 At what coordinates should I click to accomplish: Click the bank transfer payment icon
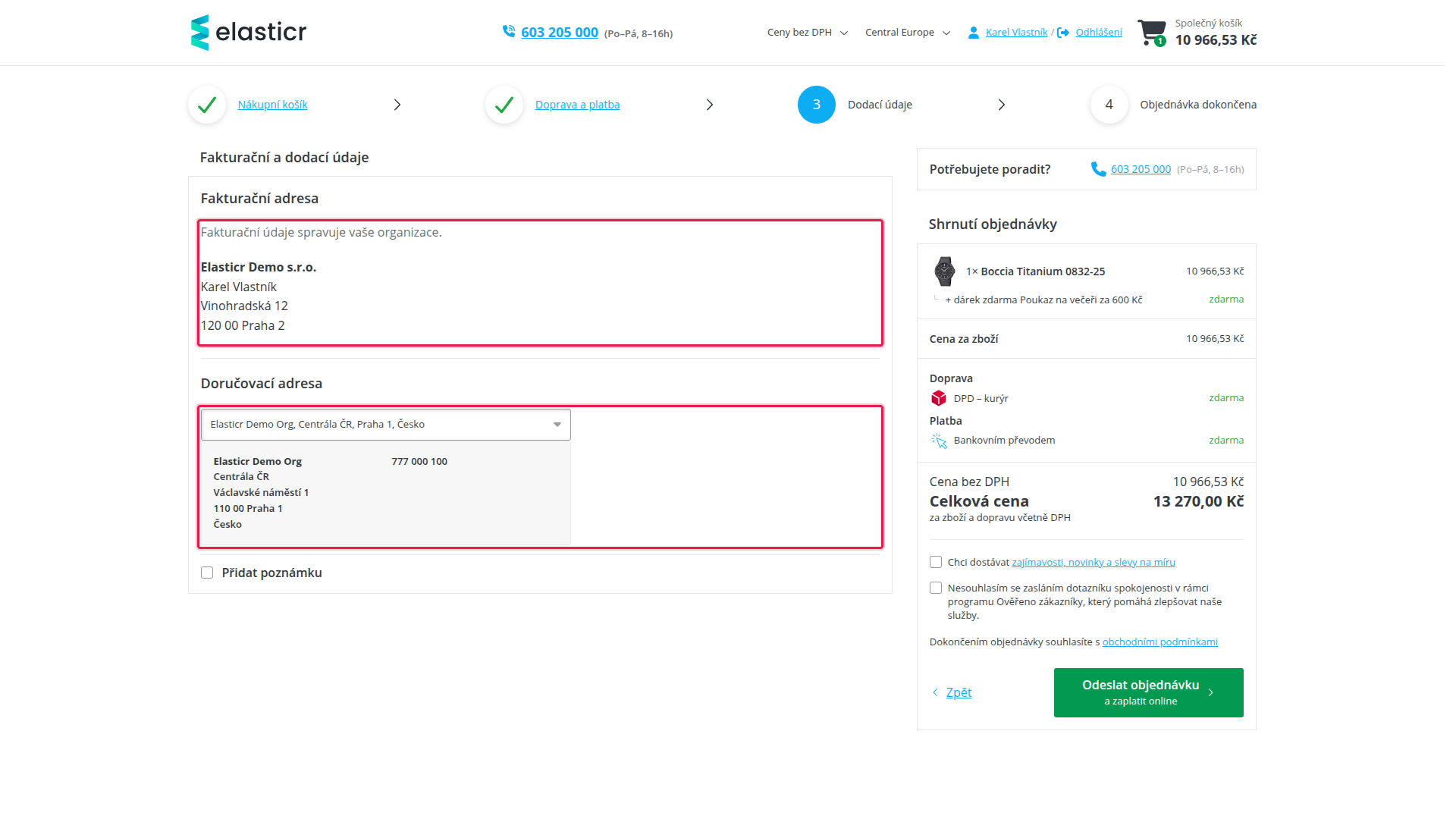pyautogui.click(x=939, y=441)
